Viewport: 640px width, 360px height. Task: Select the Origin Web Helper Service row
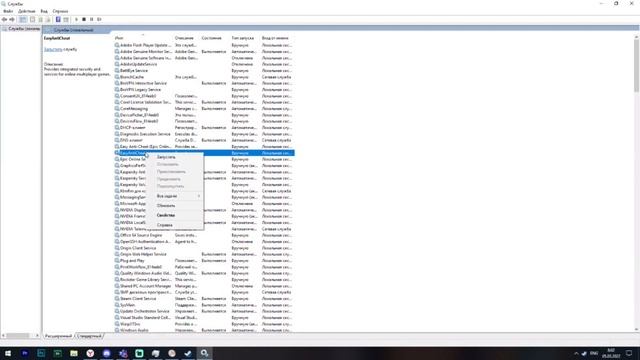click(x=204, y=254)
